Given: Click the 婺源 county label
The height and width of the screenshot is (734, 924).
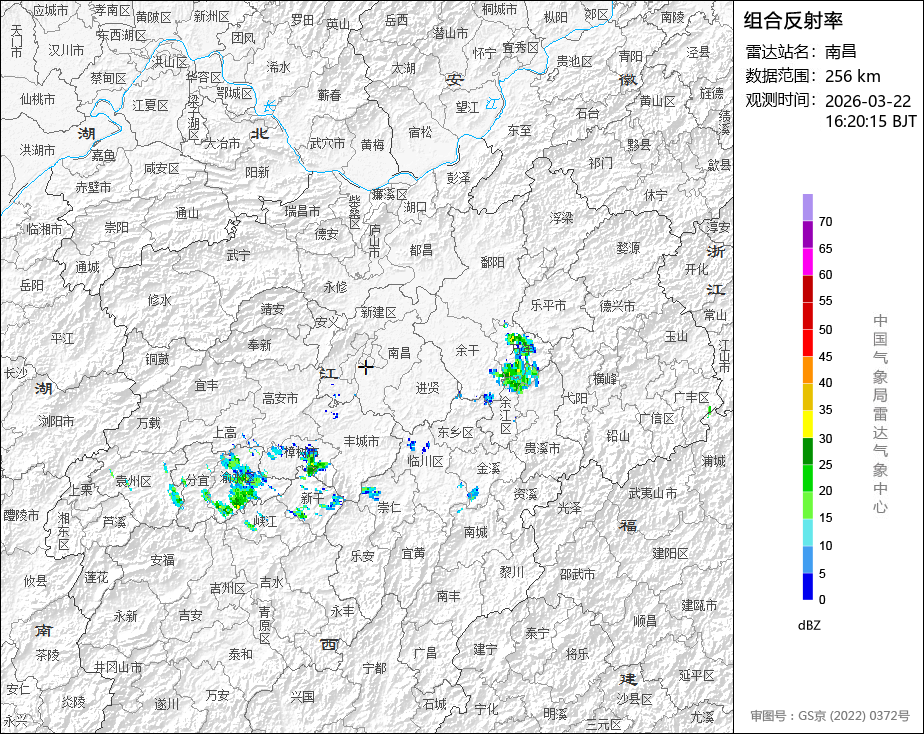Looking at the screenshot, I should (628, 248).
